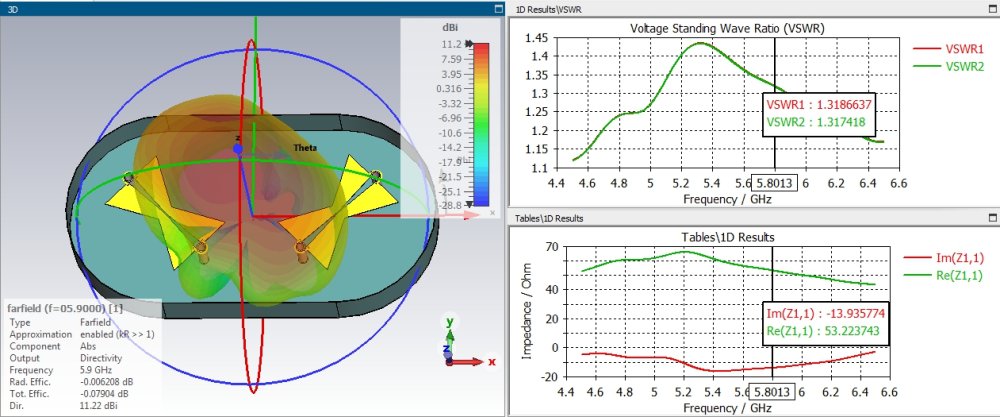
Task: Maximize the Tables 1D Results panel
Action: [992, 217]
